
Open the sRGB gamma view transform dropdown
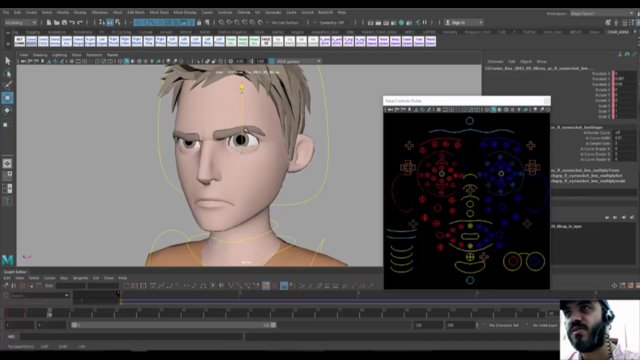298,61
